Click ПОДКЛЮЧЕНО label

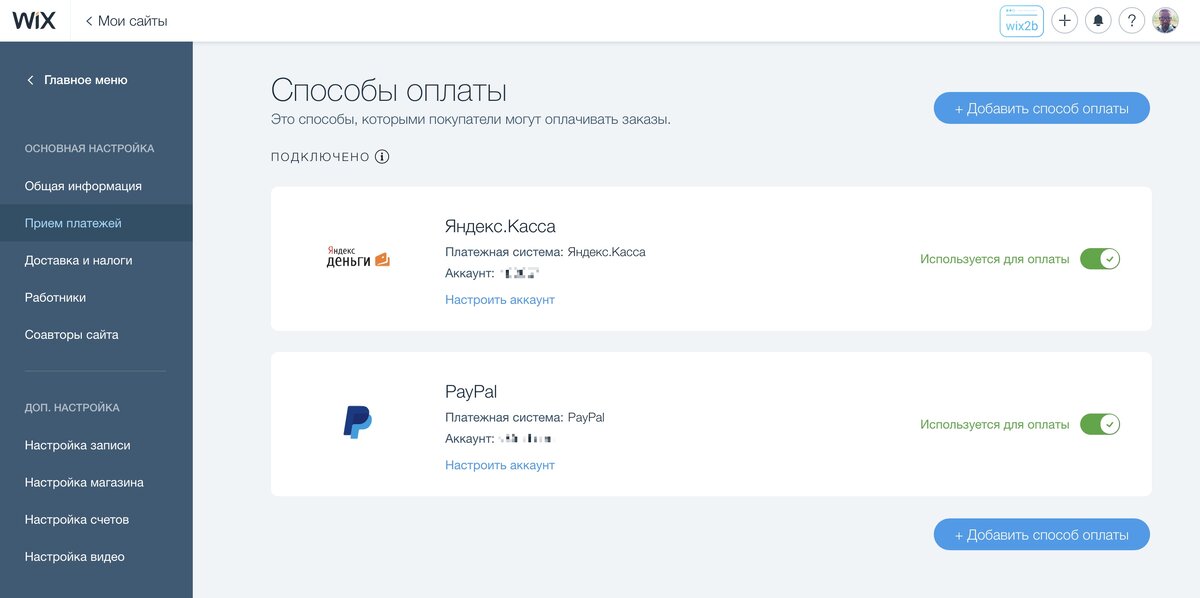point(320,157)
